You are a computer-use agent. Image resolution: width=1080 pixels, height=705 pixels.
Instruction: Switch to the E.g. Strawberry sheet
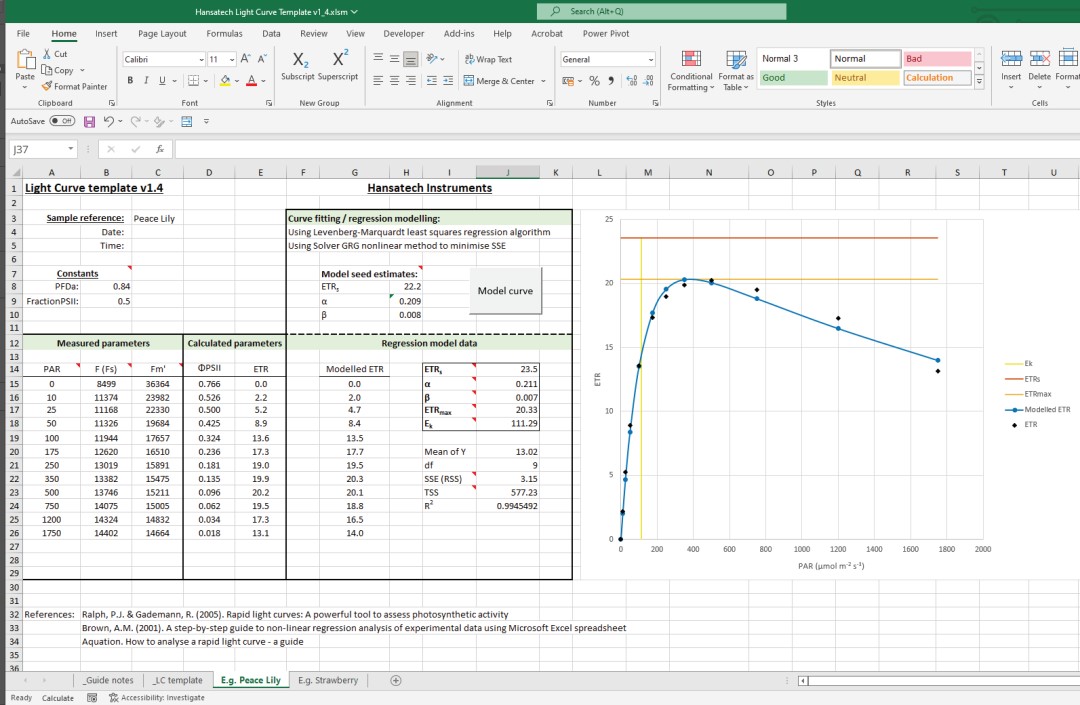click(327, 680)
